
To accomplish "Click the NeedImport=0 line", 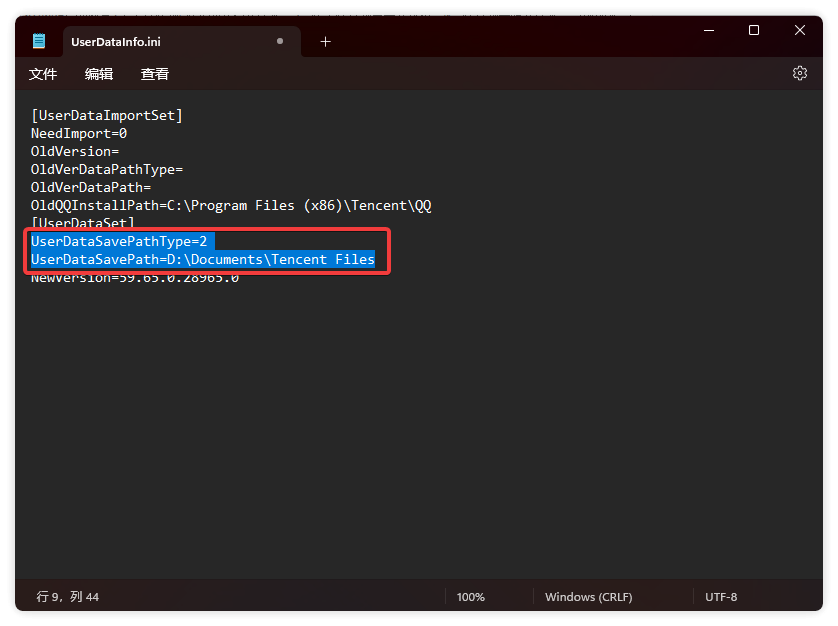I will coord(79,134).
